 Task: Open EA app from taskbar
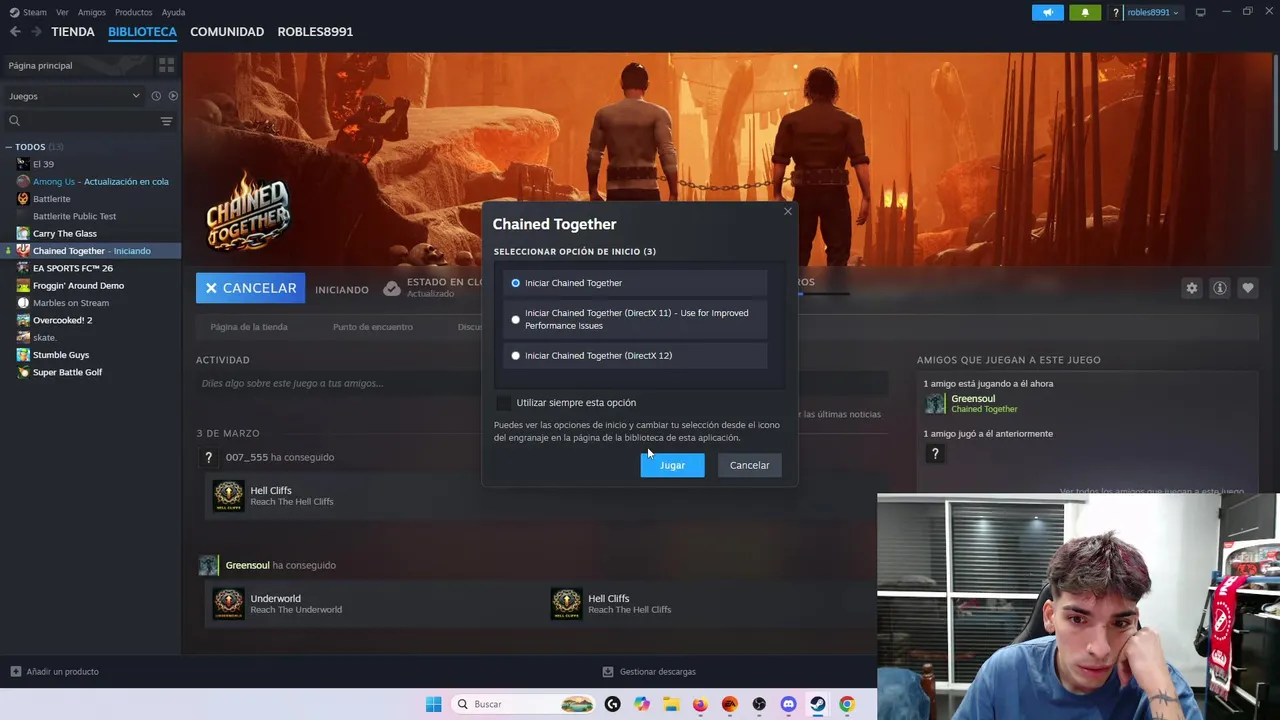point(730,704)
